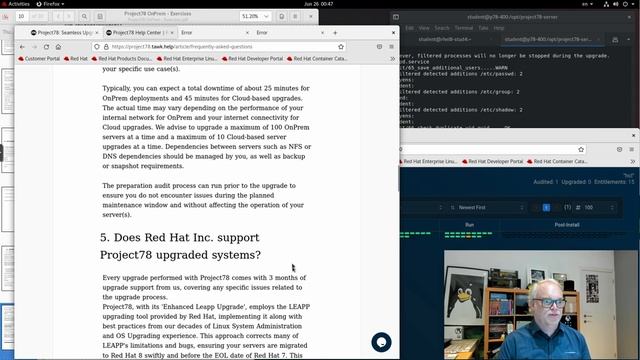The height and width of the screenshot is (360, 640).
Task: Select the second Error tab
Action: click(290, 33)
